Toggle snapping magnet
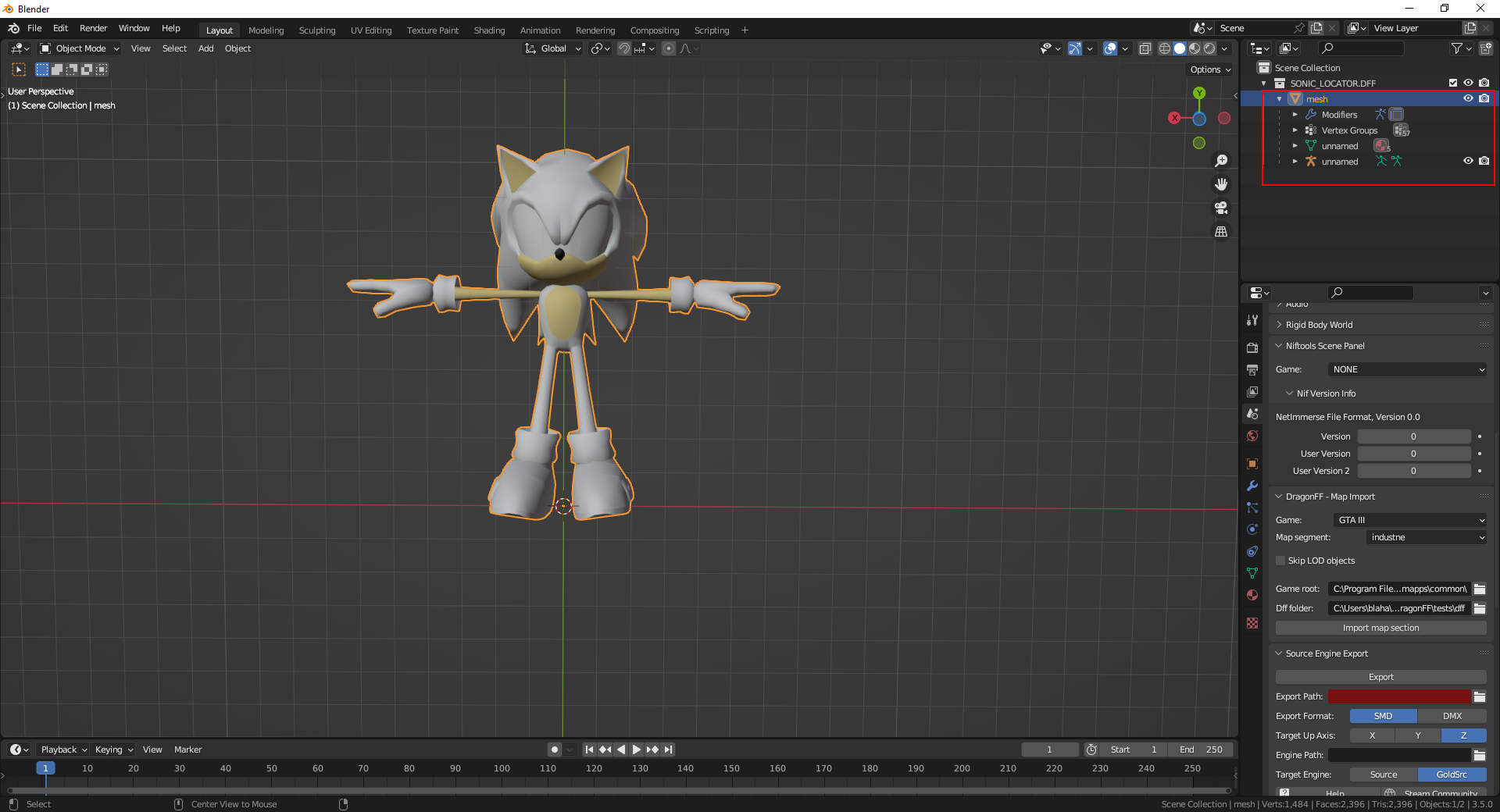 (624, 48)
